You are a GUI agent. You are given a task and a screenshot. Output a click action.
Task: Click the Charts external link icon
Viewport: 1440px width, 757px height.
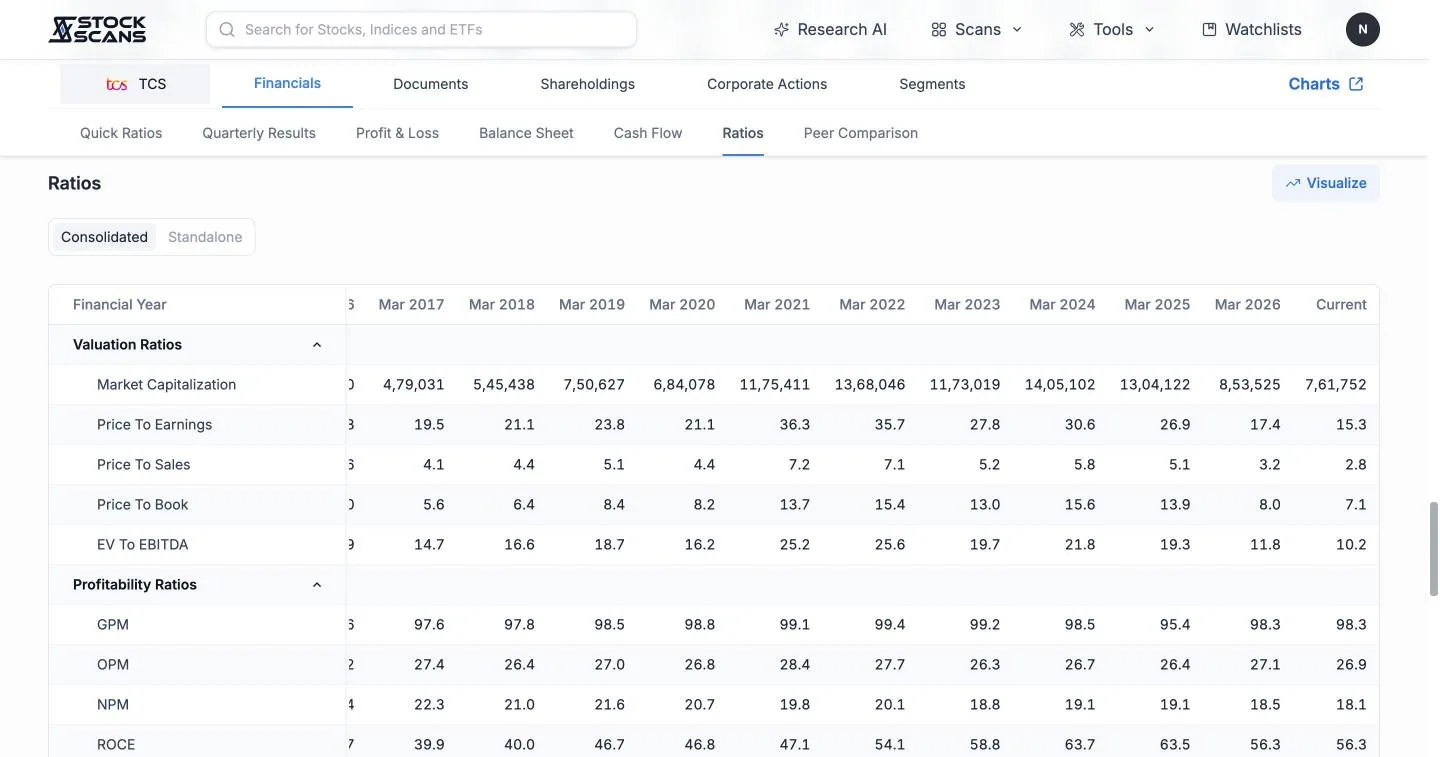coord(1356,84)
